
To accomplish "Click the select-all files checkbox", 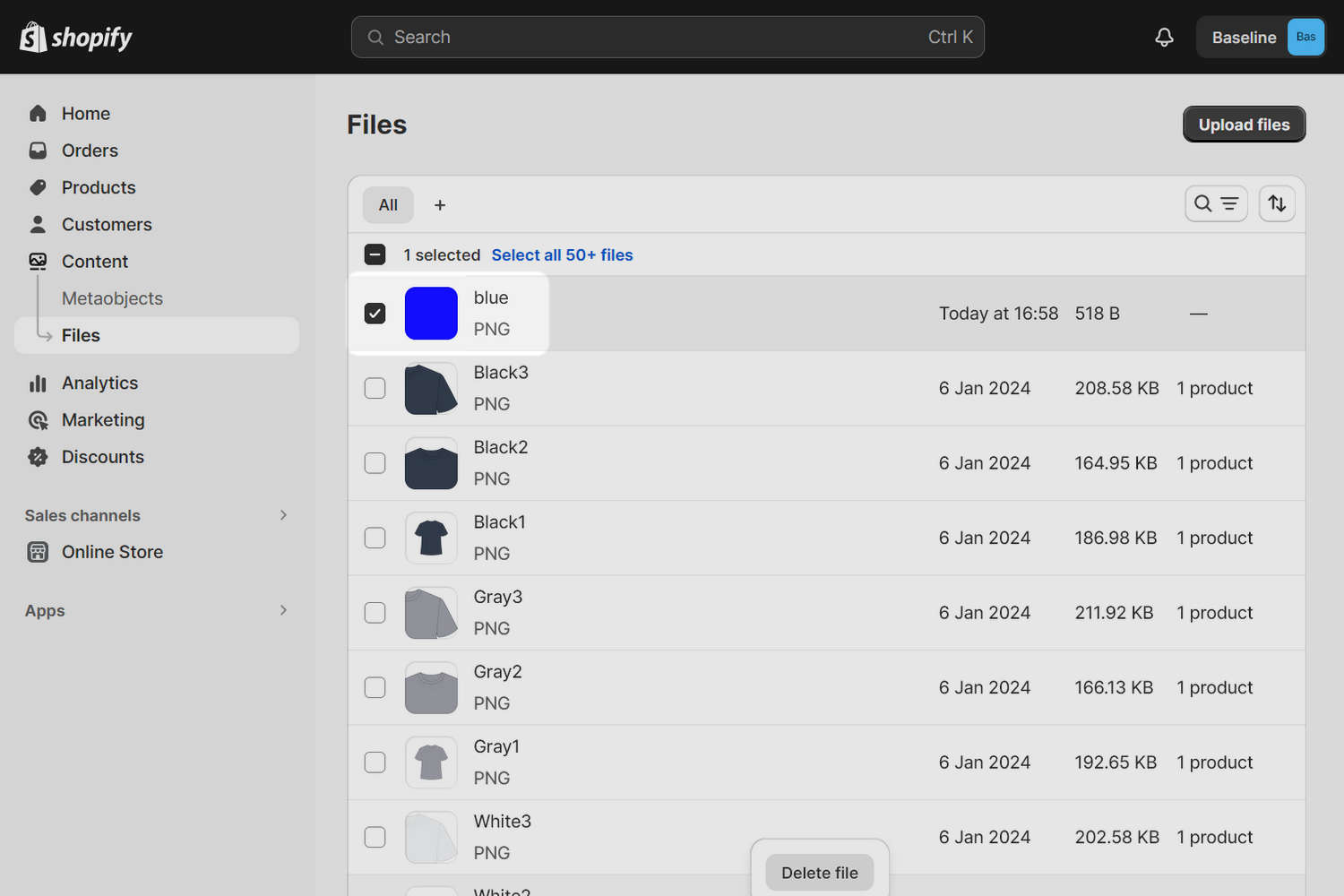I will [x=375, y=254].
